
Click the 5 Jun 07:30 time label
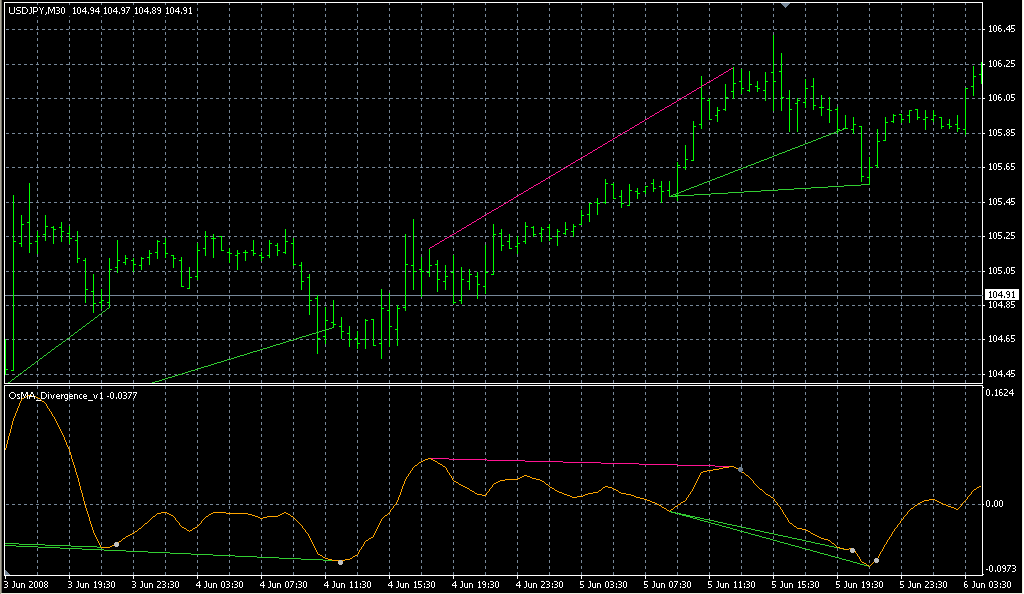(x=667, y=585)
